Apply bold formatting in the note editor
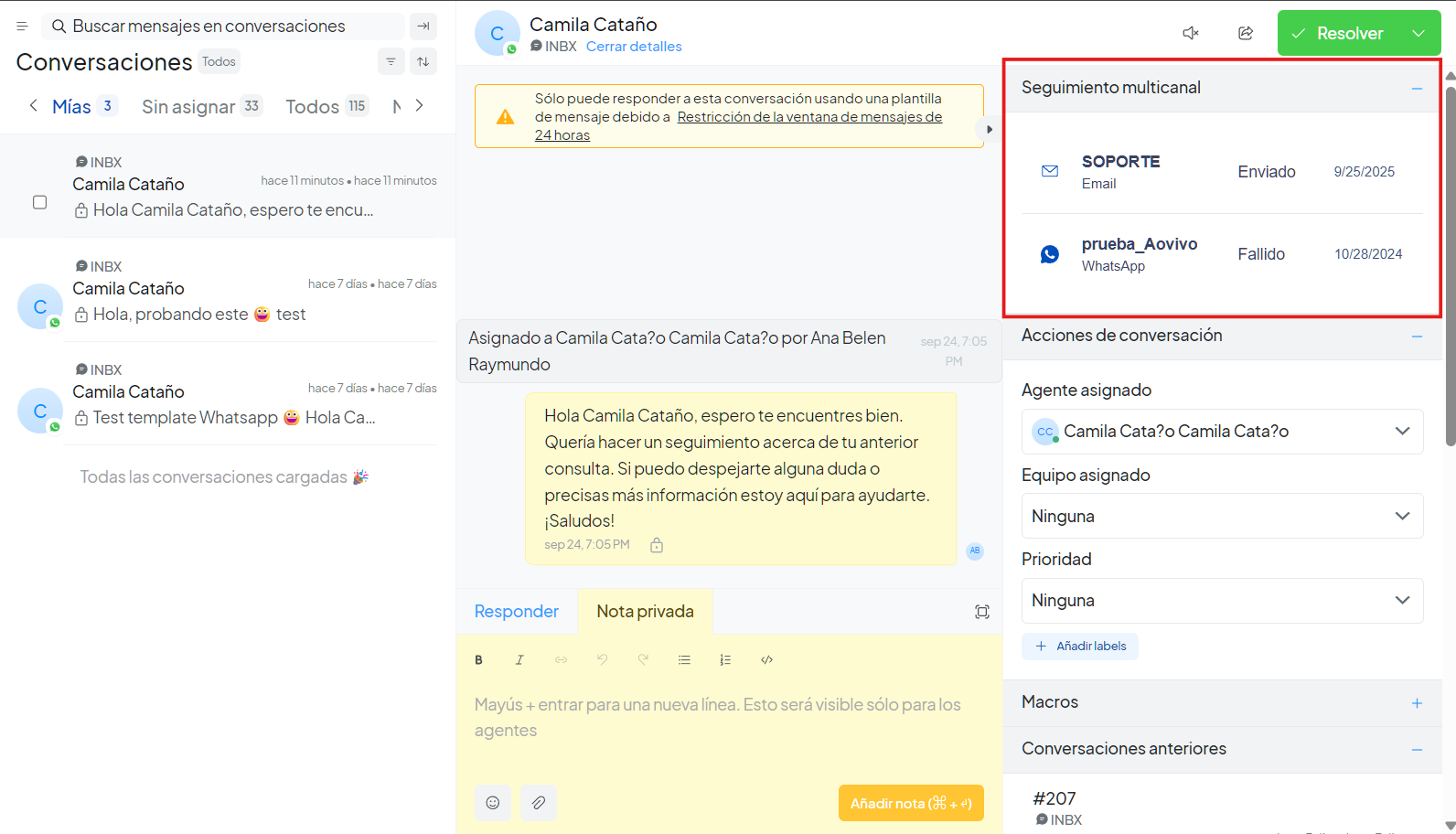Image resolution: width=1456 pixels, height=834 pixels. [x=478, y=660]
